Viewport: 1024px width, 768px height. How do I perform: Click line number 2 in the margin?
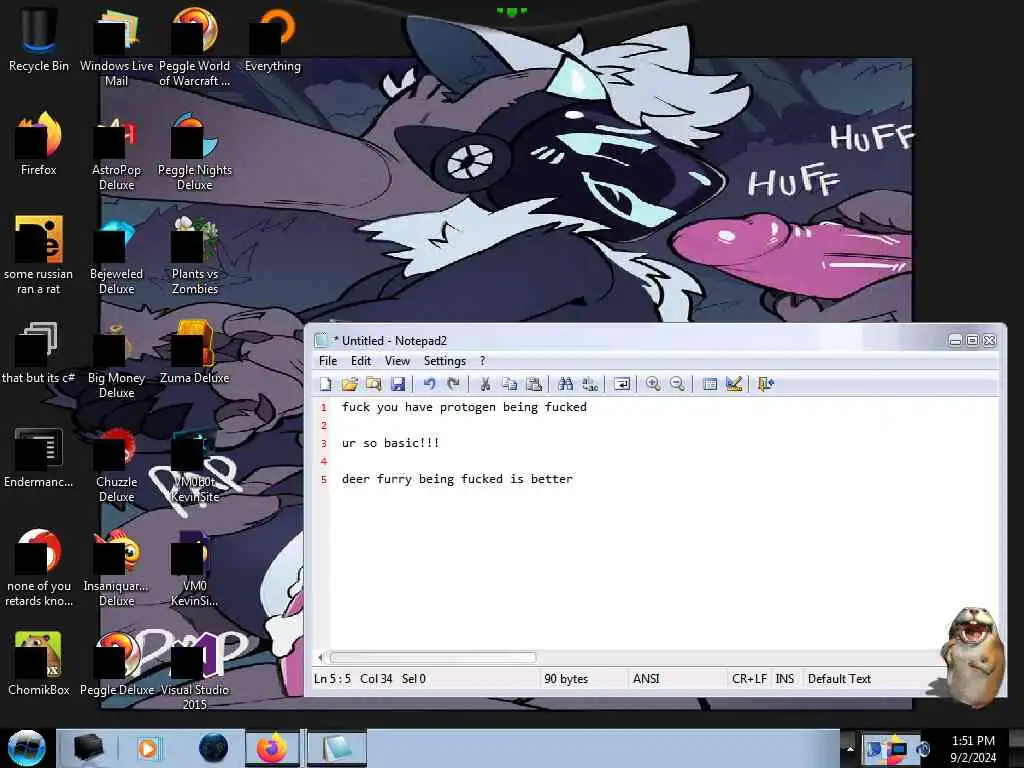coord(323,425)
